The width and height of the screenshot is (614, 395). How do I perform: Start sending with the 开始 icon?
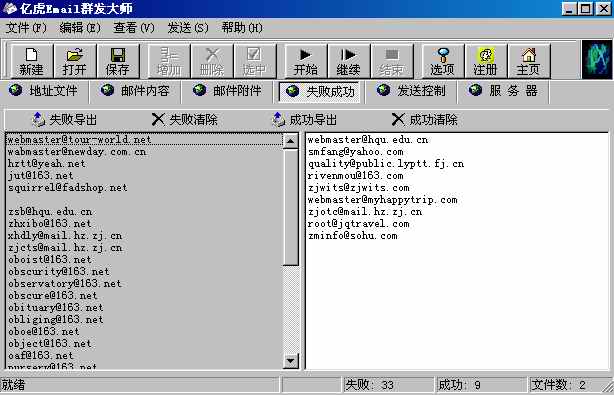pos(305,61)
